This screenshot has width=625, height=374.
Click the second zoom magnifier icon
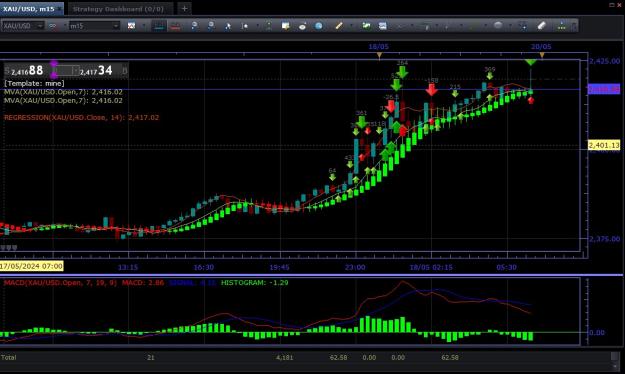(211, 26)
